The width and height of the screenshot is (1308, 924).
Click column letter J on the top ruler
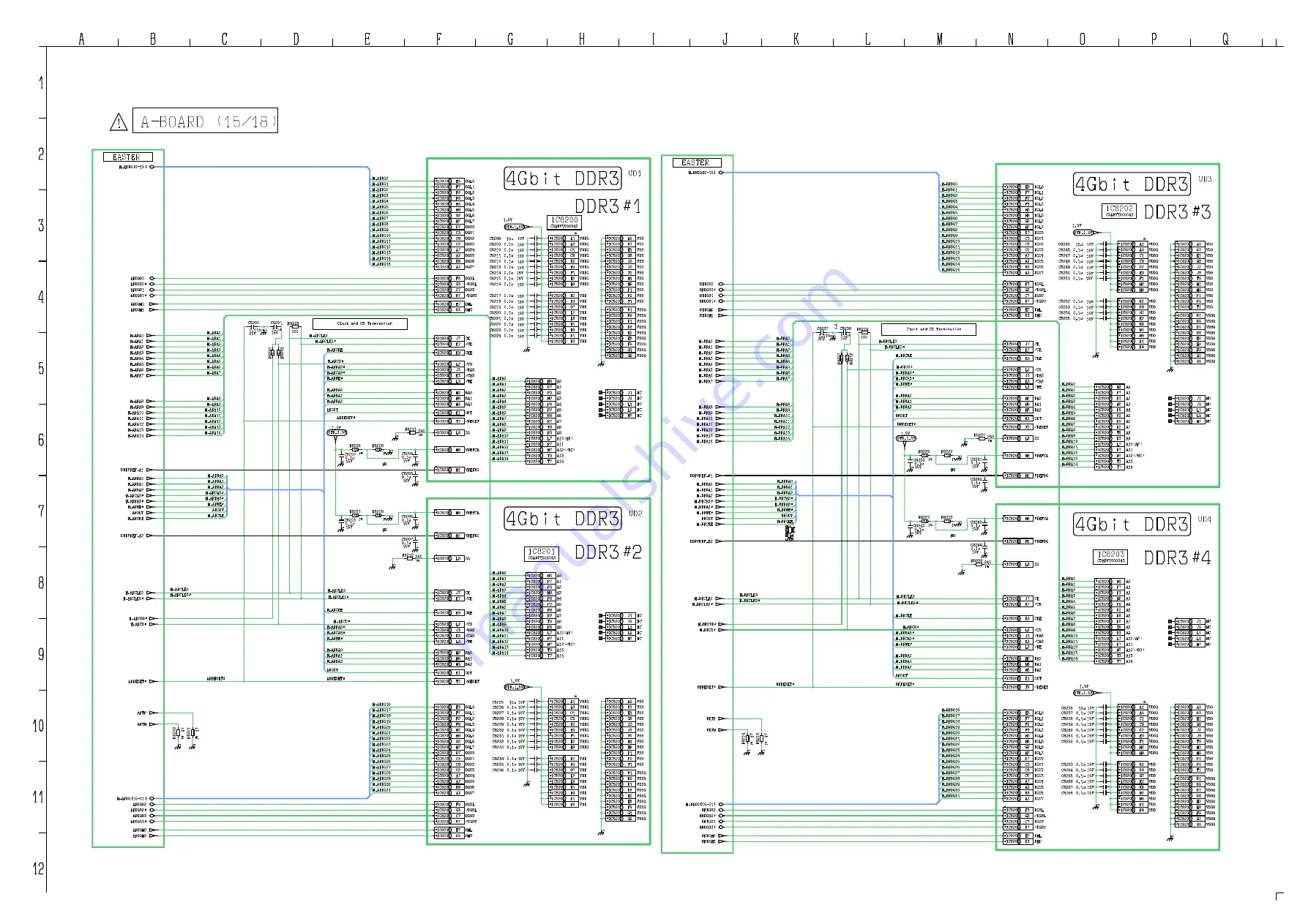pyautogui.click(x=725, y=39)
